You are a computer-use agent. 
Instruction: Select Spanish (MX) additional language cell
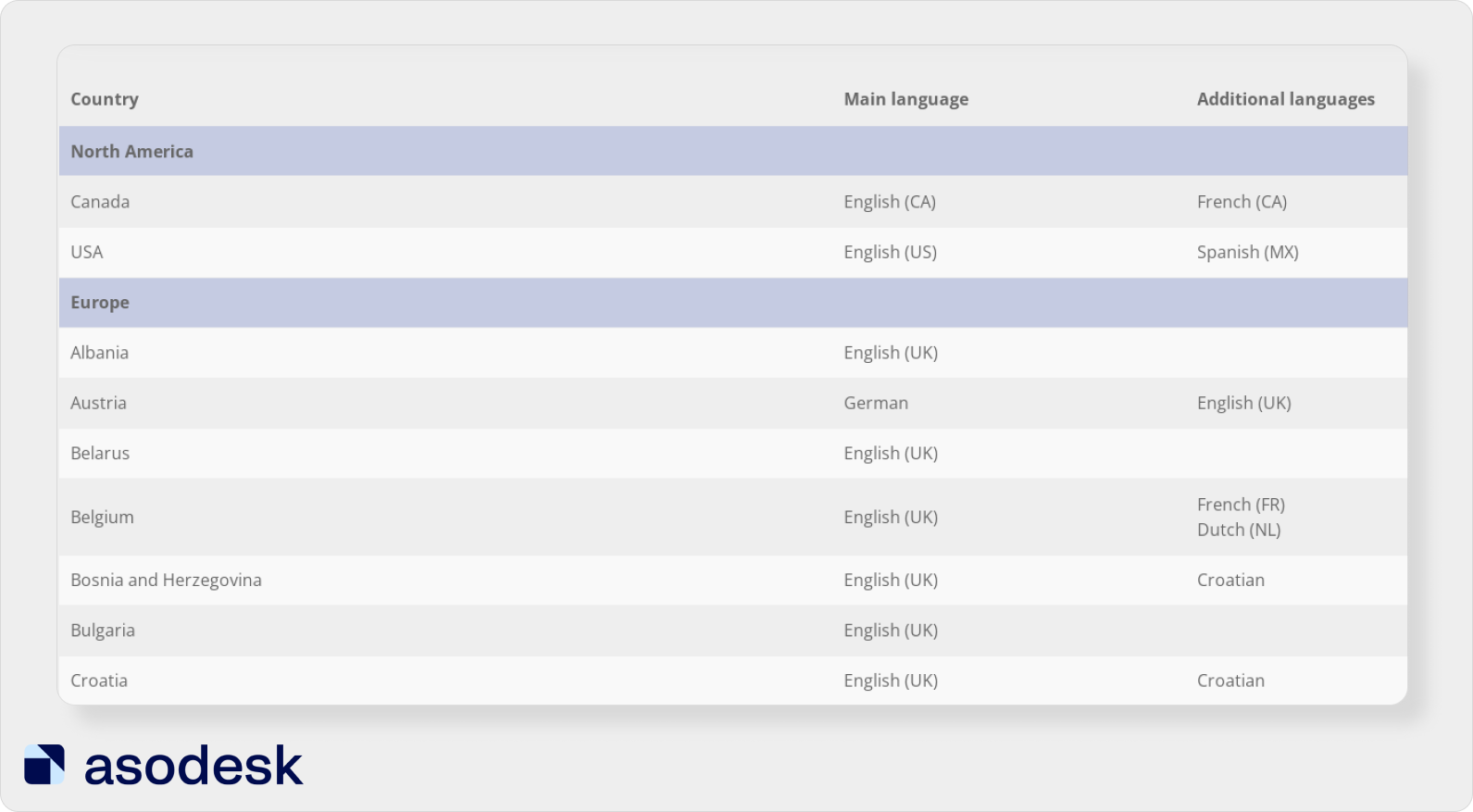[1247, 252]
